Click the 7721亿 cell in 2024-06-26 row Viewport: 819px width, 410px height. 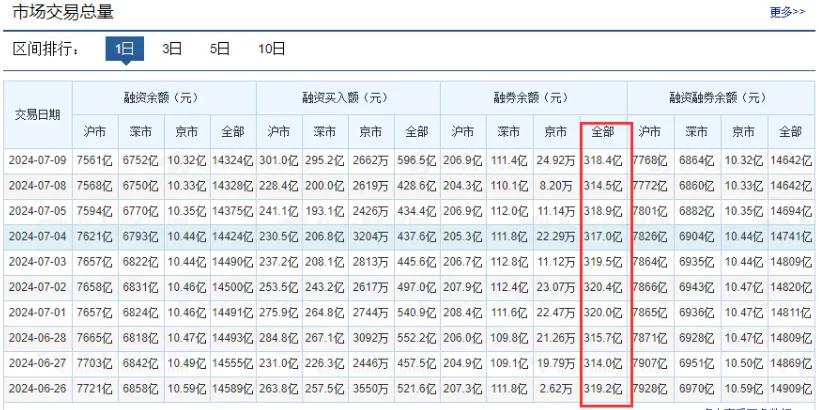click(95, 389)
